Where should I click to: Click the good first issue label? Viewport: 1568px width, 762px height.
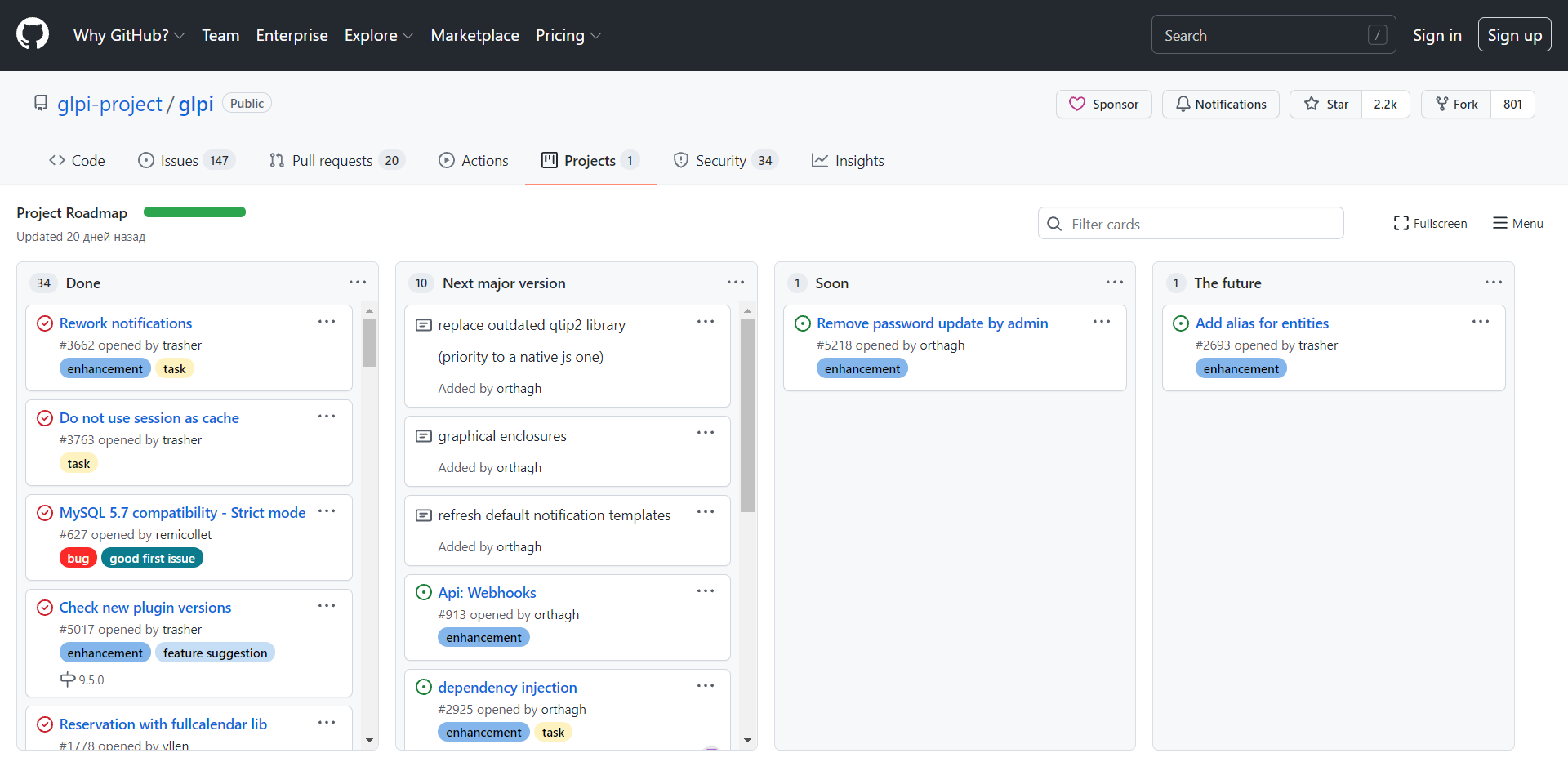point(153,558)
